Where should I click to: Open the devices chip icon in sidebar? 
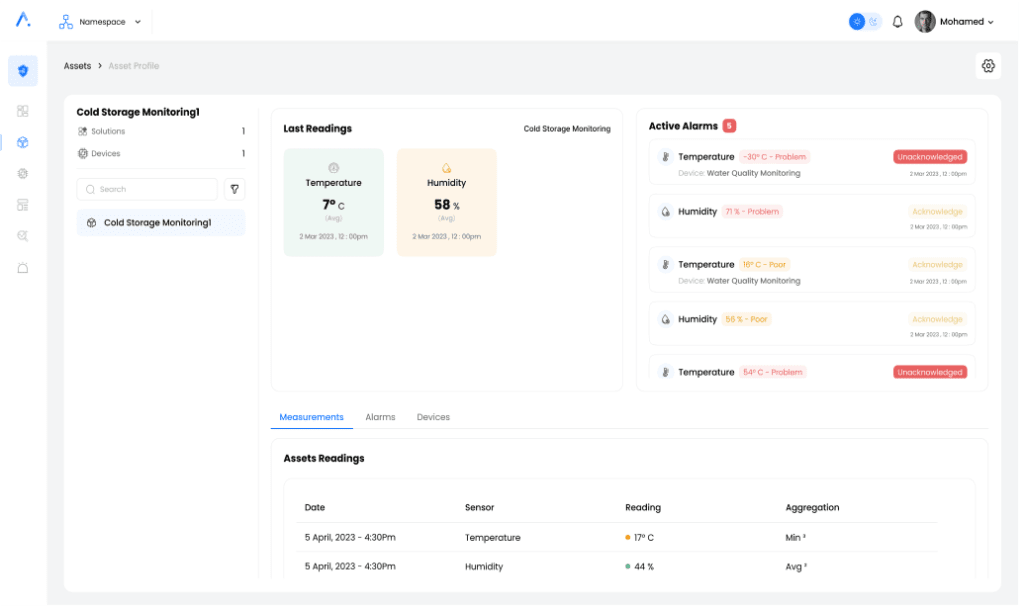pyautogui.click(x=23, y=173)
